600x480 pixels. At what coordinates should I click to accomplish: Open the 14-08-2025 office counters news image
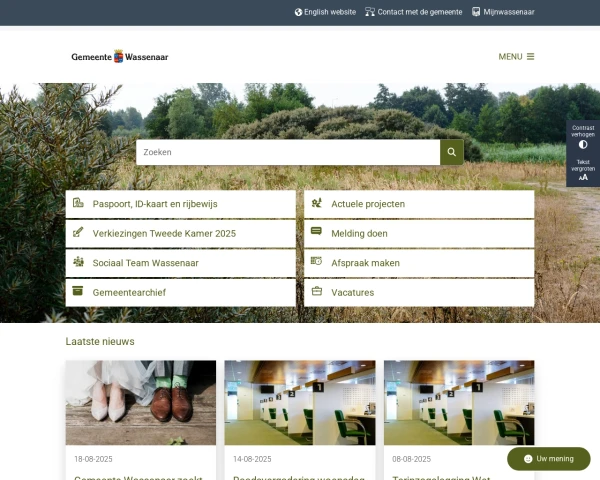click(x=300, y=402)
